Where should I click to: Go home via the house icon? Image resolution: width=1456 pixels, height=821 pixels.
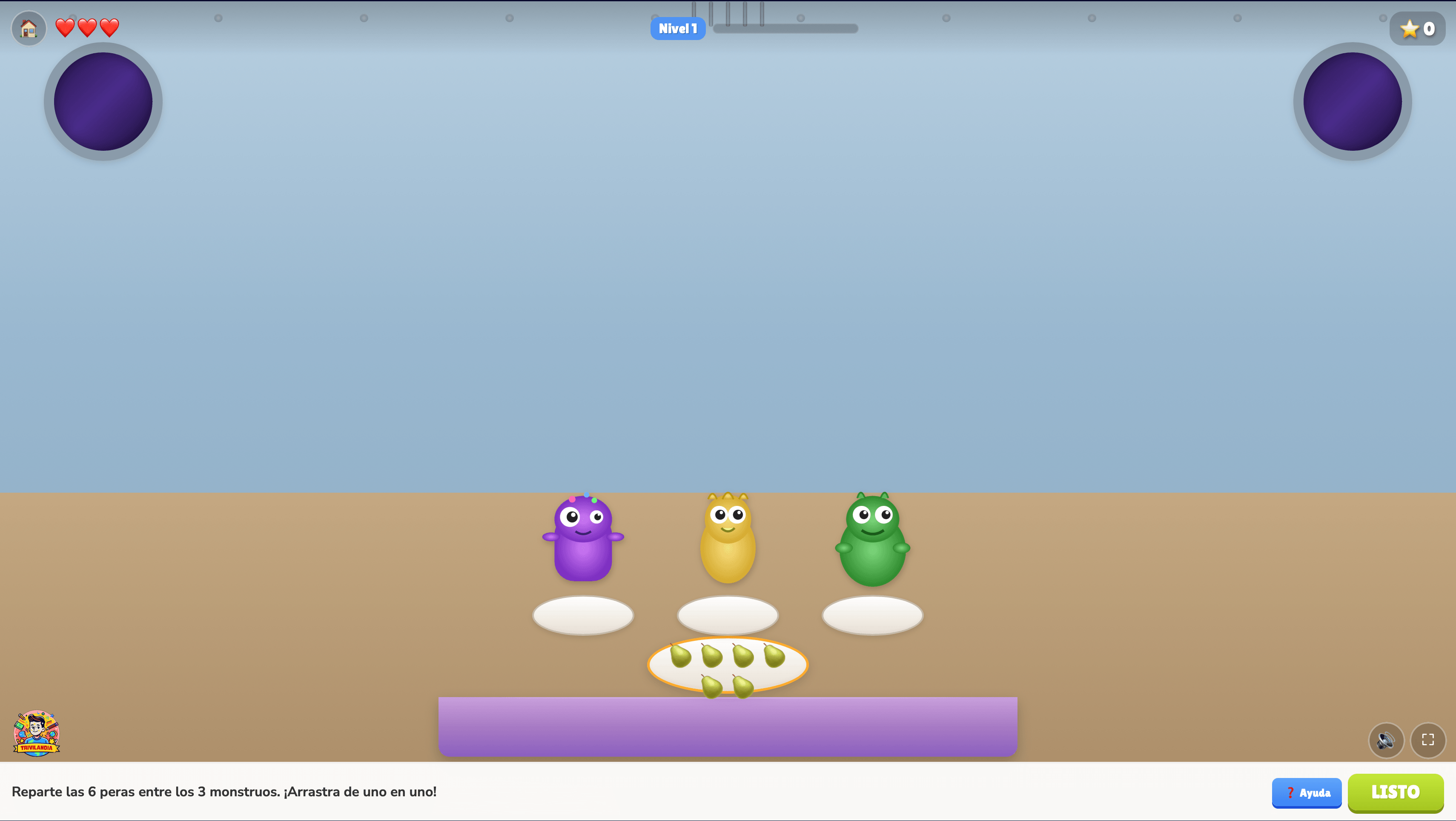click(x=29, y=28)
